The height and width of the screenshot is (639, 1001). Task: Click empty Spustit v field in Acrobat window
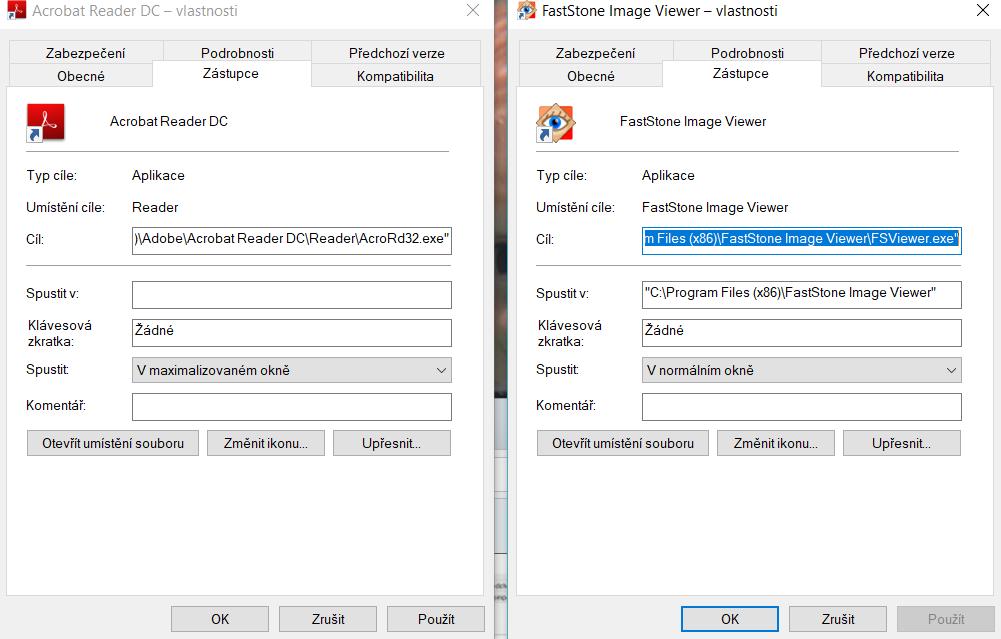click(292, 295)
